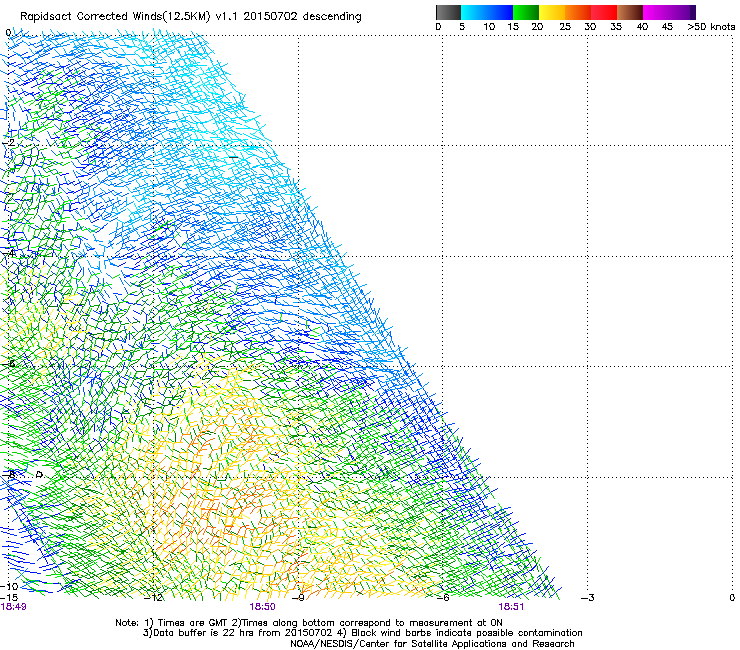
Task: Click the "10" label under the color legend
Action: click(x=489, y=27)
